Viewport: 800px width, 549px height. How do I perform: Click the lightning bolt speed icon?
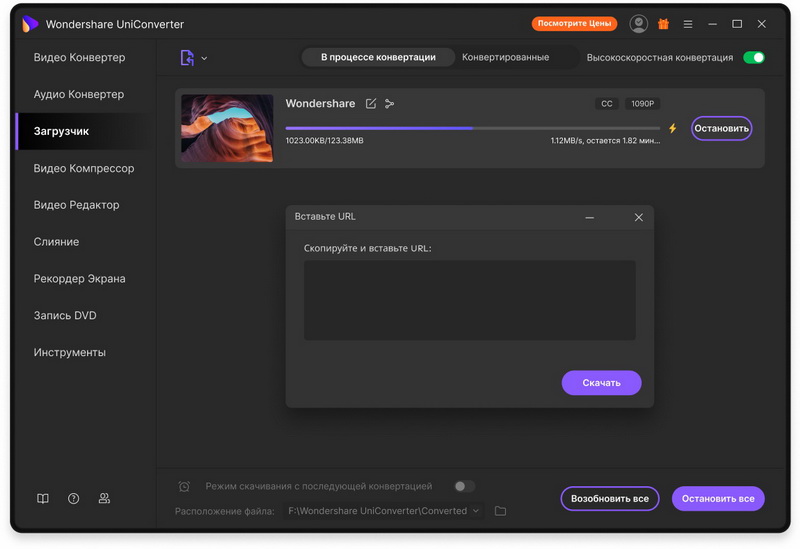tap(673, 128)
